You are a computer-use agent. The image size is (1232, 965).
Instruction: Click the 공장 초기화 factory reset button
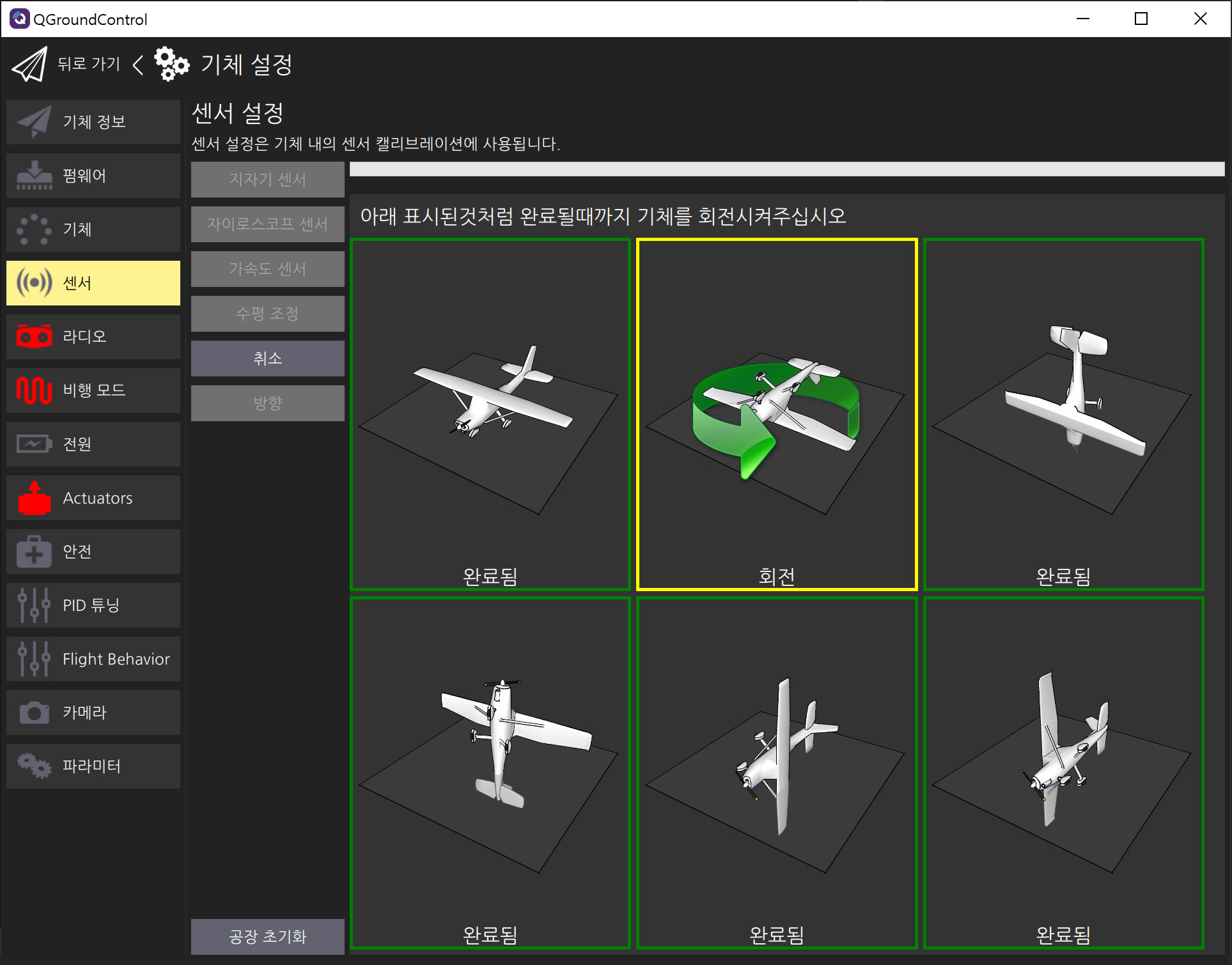click(x=267, y=936)
